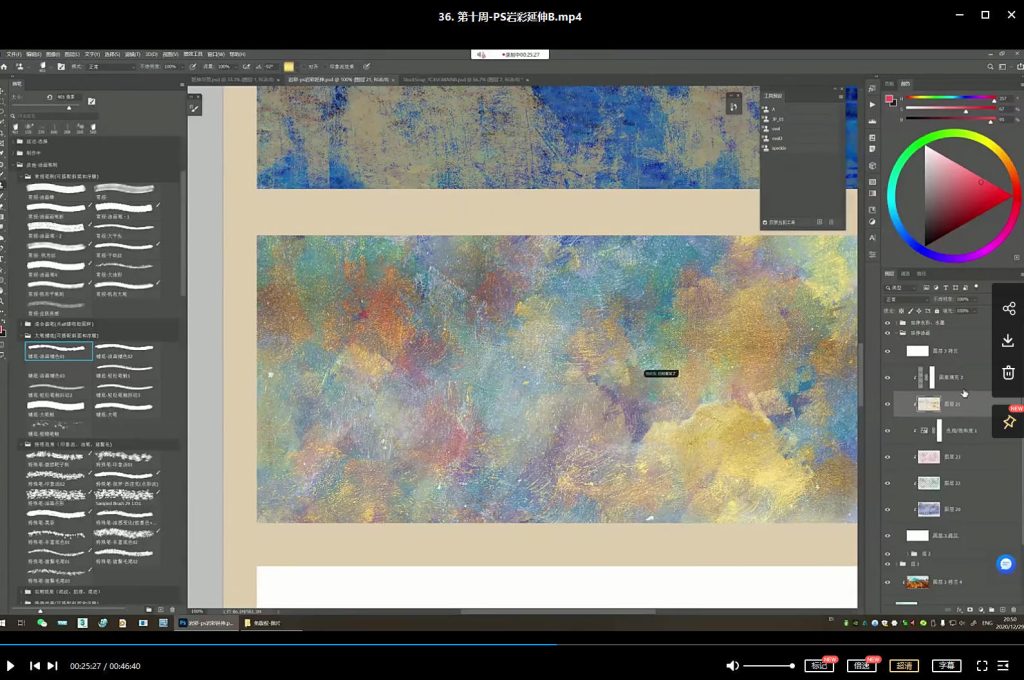The image size is (1024, 680).
Task: Click the share icon in the side panel
Action: point(1008,309)
